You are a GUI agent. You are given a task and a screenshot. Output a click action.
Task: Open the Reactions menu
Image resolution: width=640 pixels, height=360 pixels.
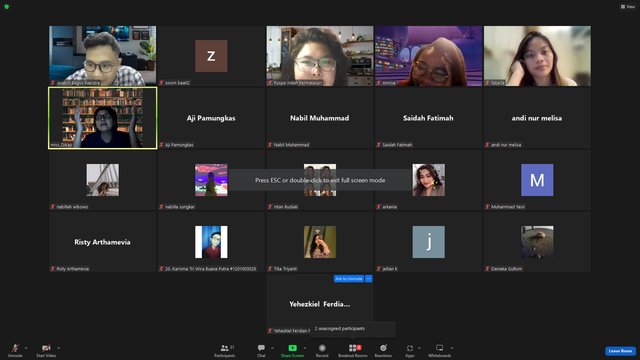click(383, 350)
